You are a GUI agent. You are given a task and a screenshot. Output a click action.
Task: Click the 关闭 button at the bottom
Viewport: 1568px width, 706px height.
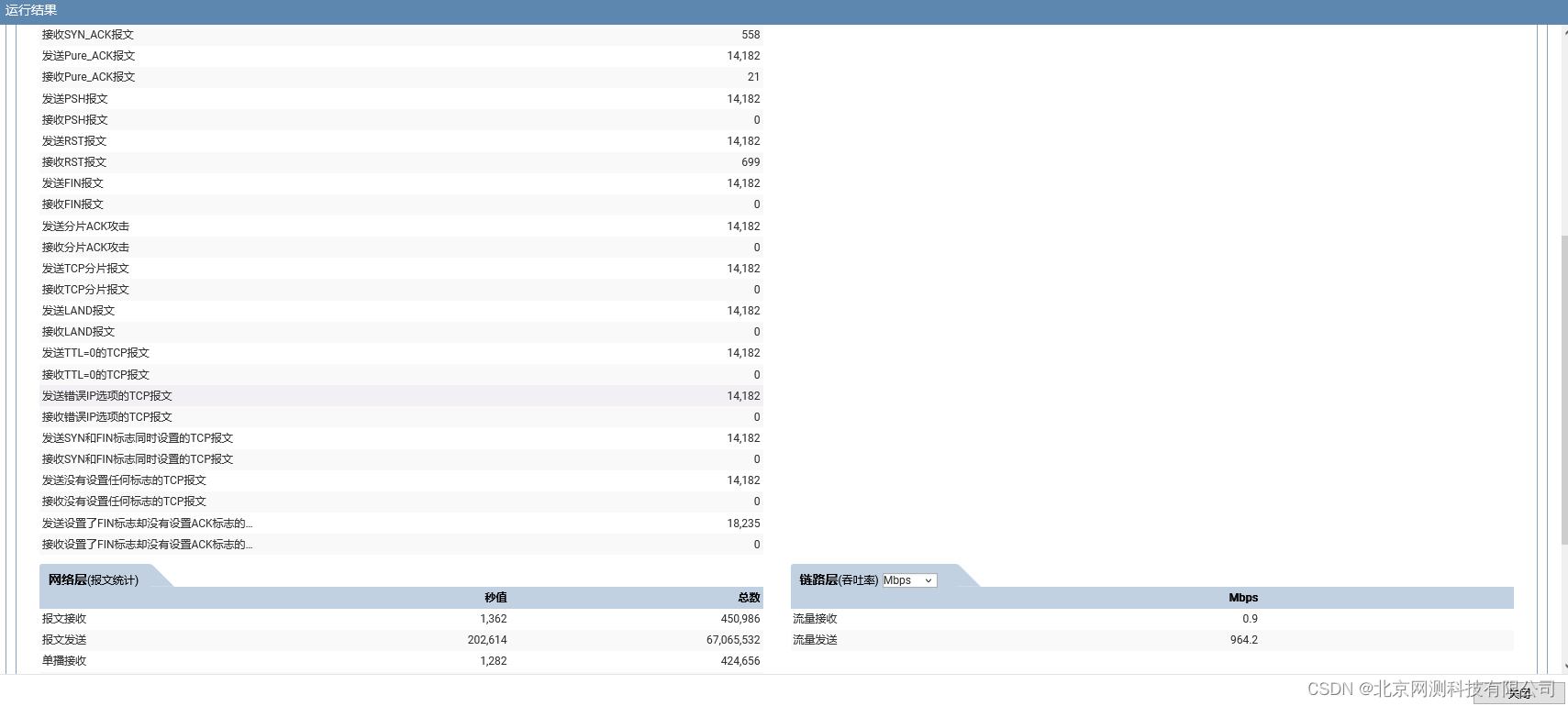(x=1519, y=693)
